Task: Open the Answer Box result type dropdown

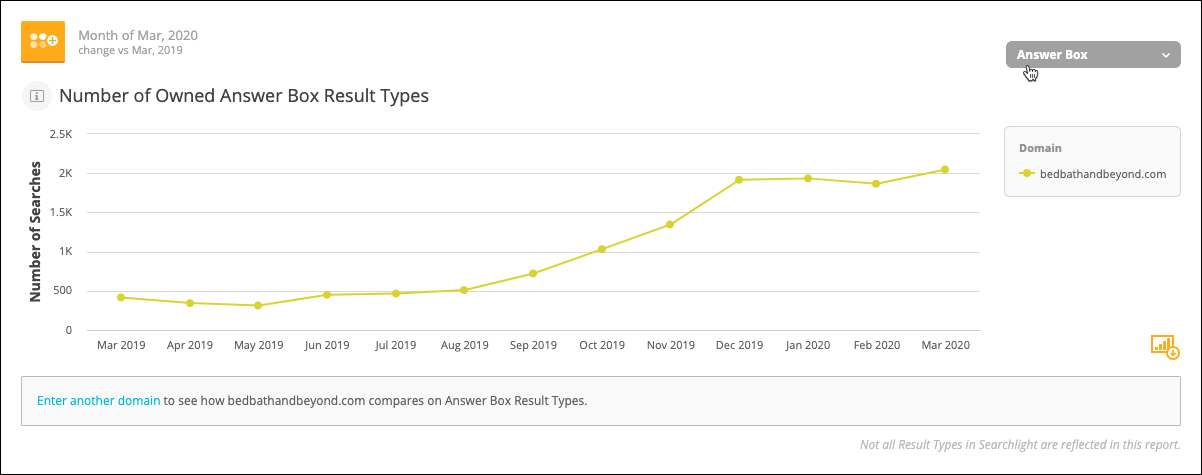Action: coord(1093,55)
